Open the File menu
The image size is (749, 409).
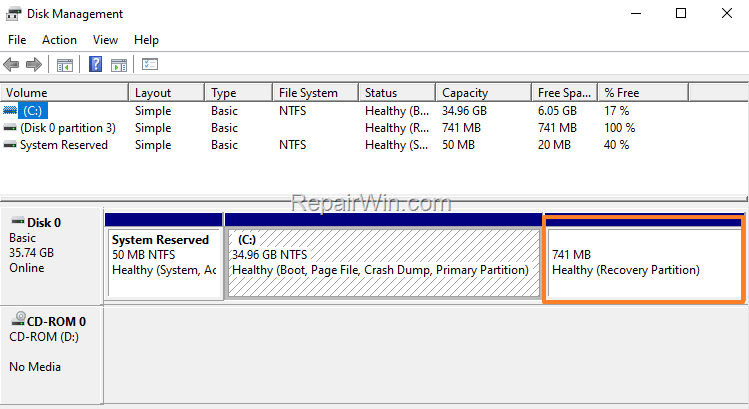pyautogui.click(x=17, y=40)
